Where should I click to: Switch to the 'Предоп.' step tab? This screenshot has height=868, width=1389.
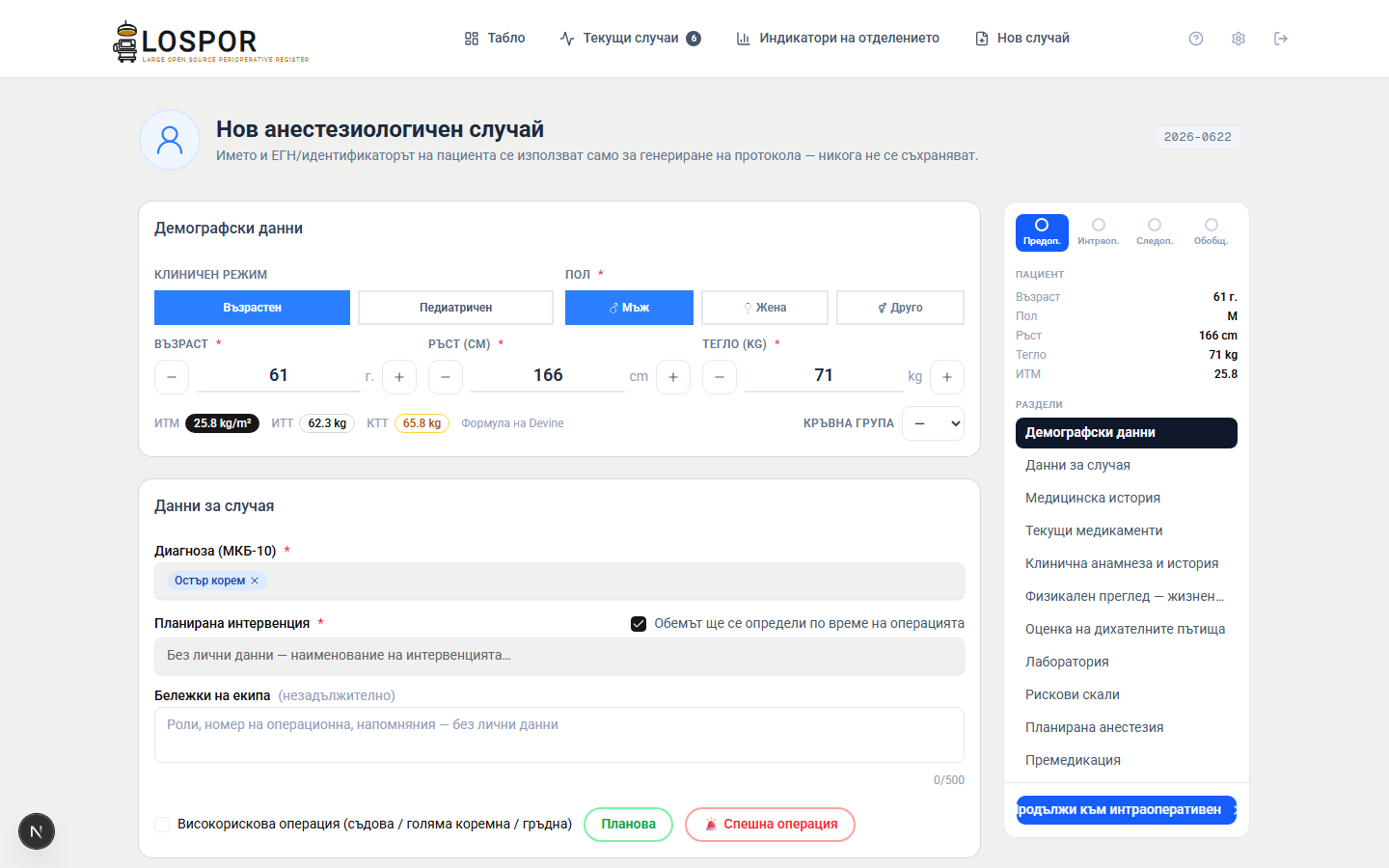[x=1042, y=232]
